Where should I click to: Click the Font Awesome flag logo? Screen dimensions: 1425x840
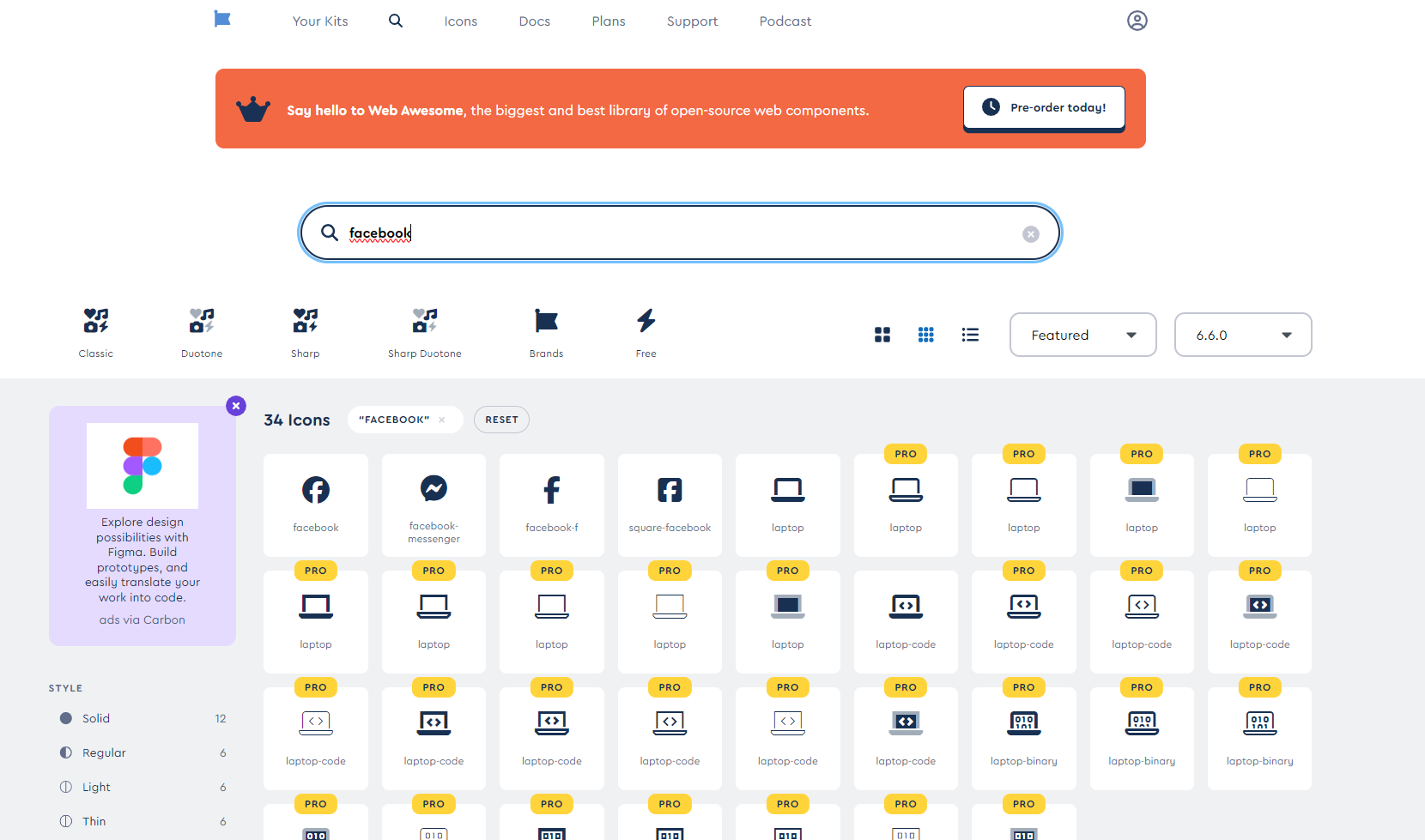click(x=222, y=19)
